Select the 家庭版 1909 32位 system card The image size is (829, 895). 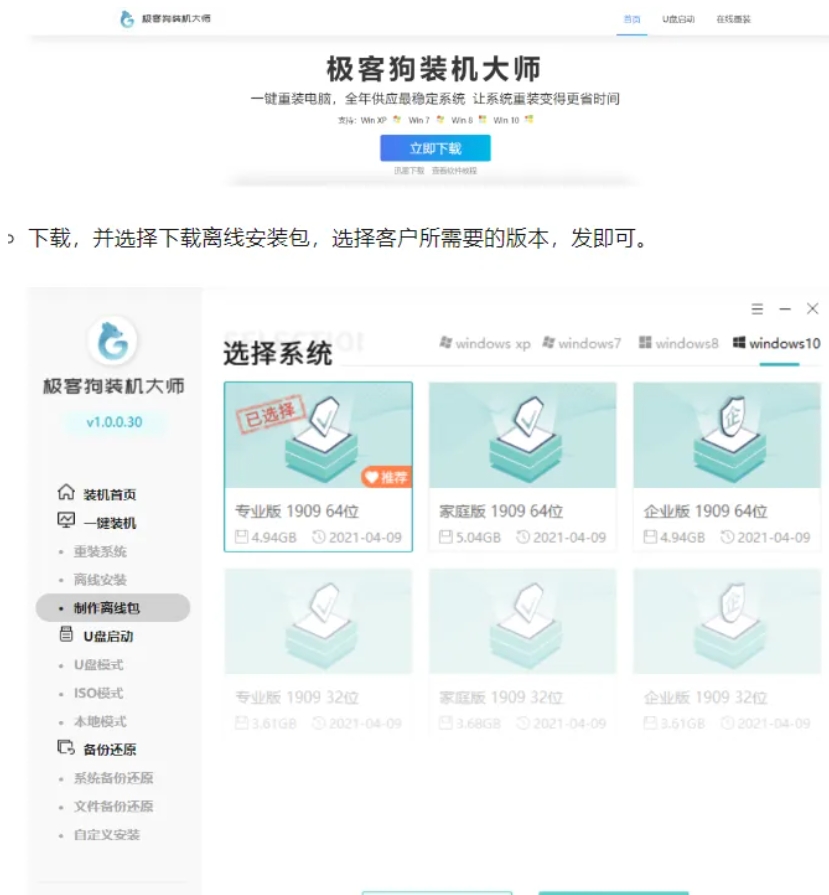(522, 651)
